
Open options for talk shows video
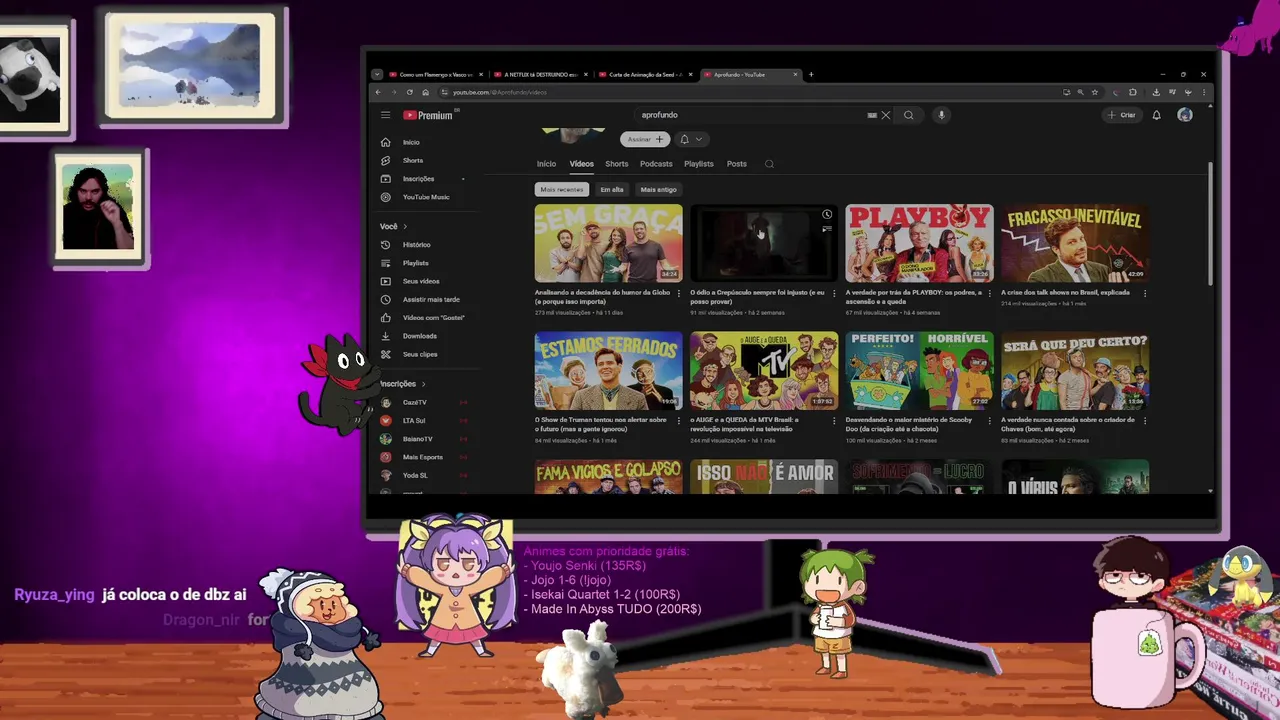click(1145, 294)
